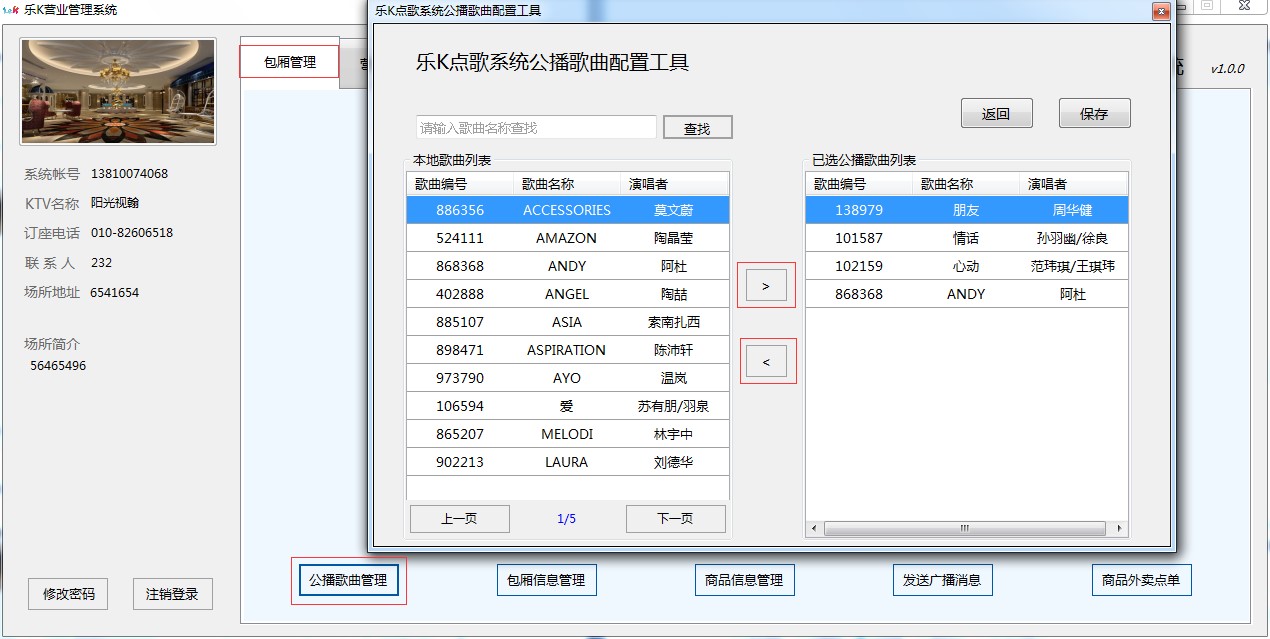Click 歌曲名称 header in local song list
1270x639 pixels.
[567, 184]
